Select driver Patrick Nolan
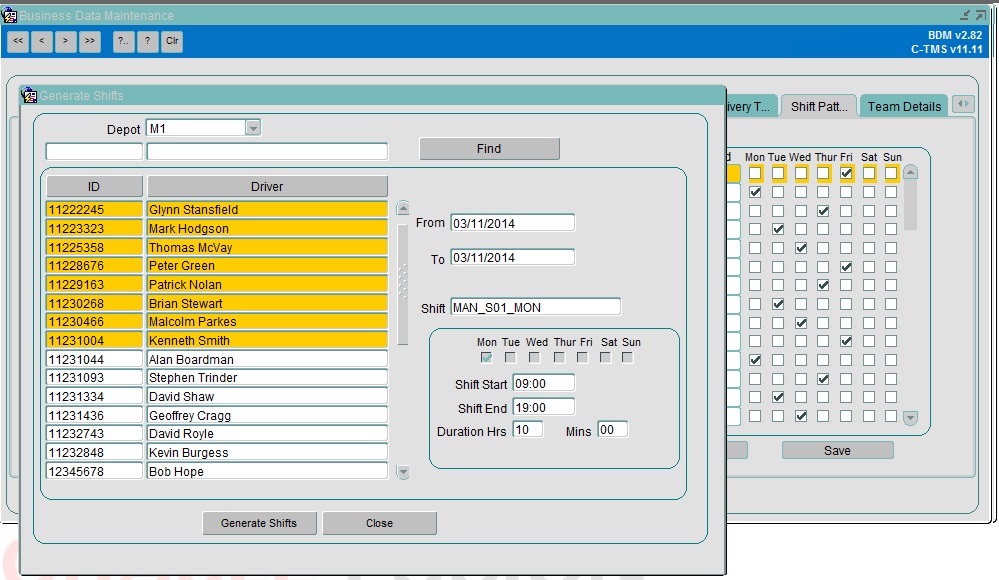 (267, 284)
